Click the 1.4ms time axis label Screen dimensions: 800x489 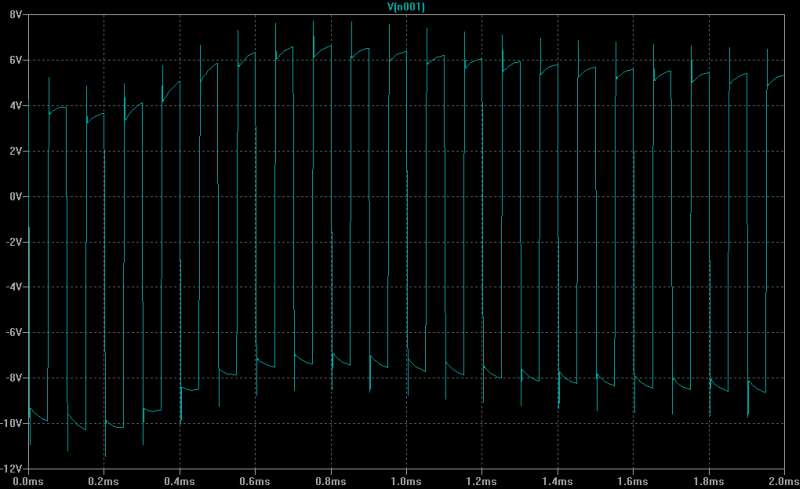pyautogui.click(x=557, y=481)
